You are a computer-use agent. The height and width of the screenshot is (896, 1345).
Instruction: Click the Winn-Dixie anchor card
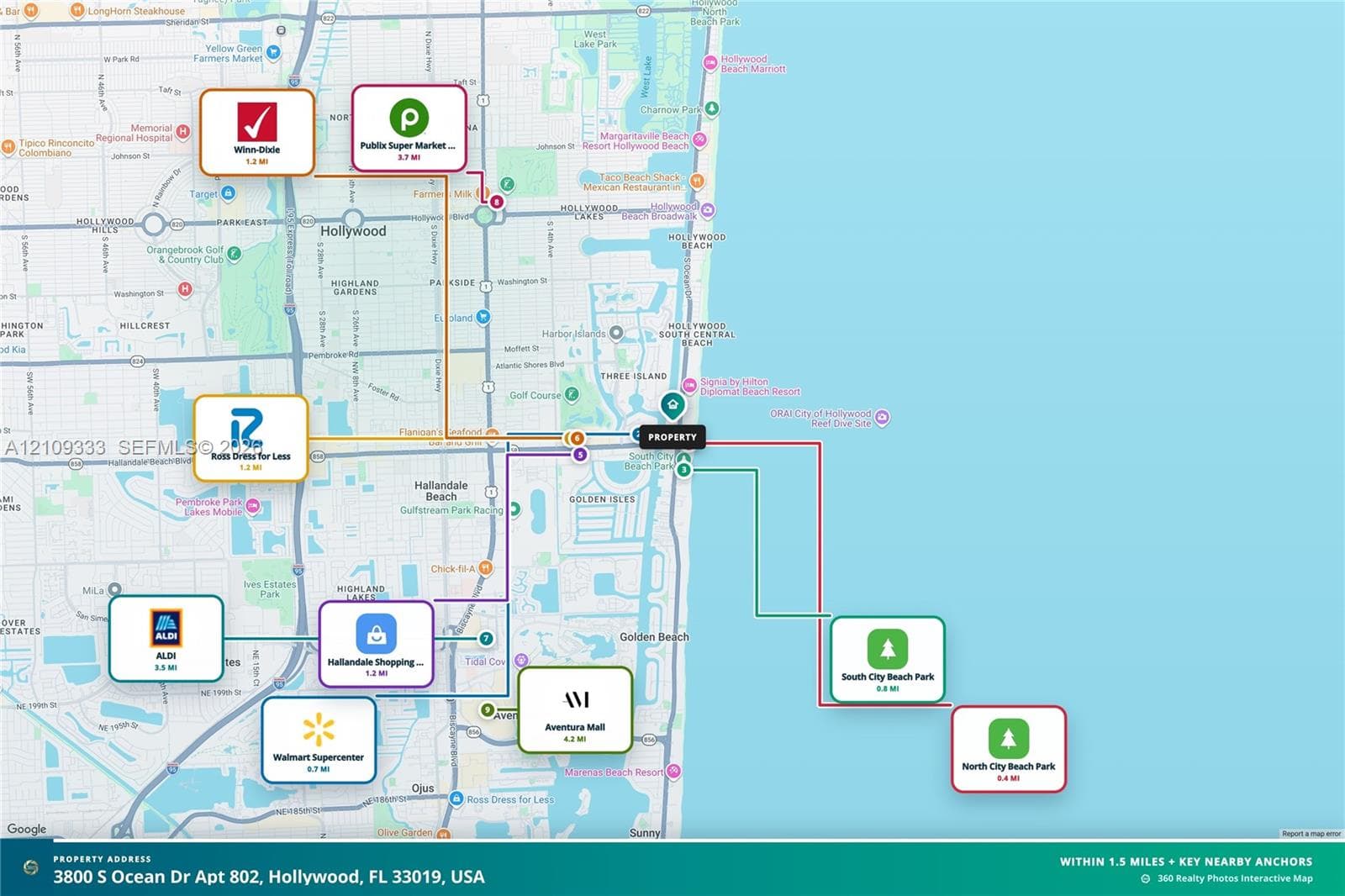click(257, 132)
